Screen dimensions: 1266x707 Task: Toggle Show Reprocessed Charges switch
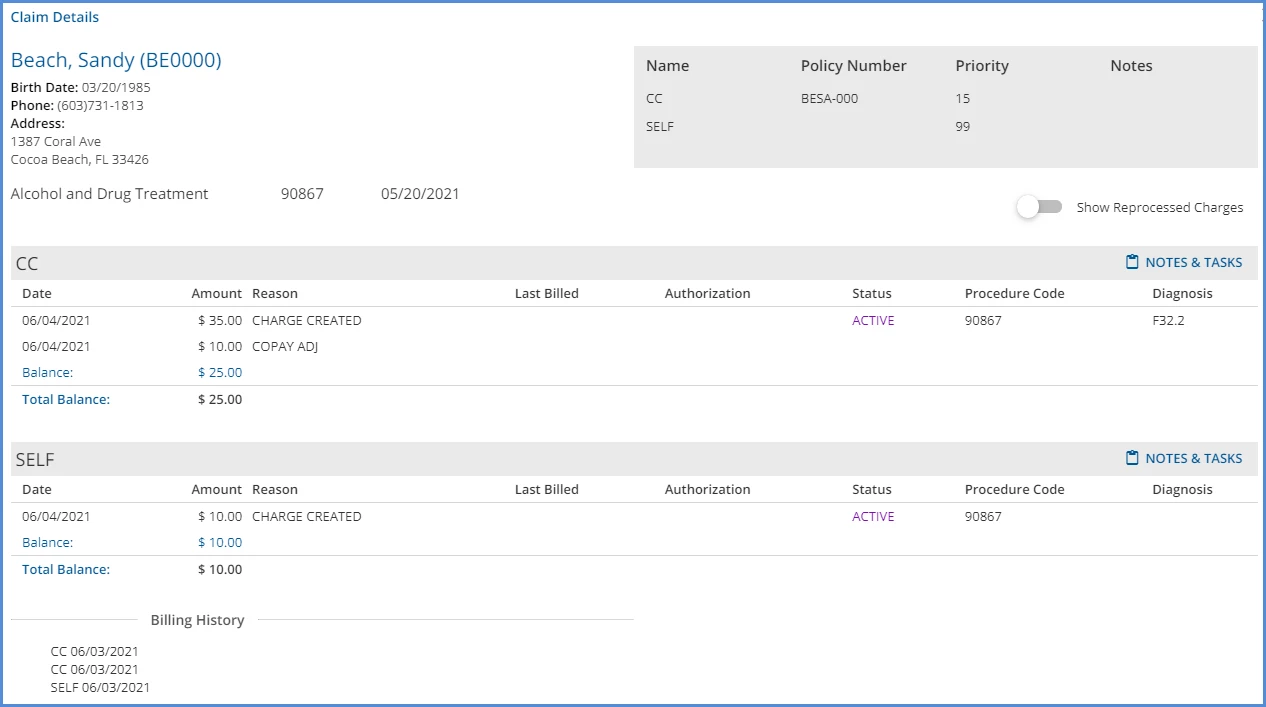pyautogui.click(x=1039, y=207)
